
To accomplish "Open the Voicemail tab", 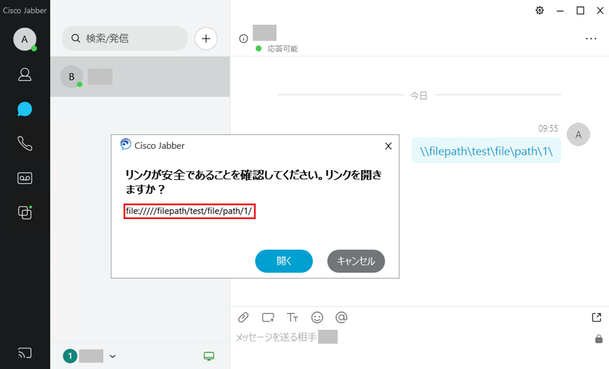I will (24, 178).
